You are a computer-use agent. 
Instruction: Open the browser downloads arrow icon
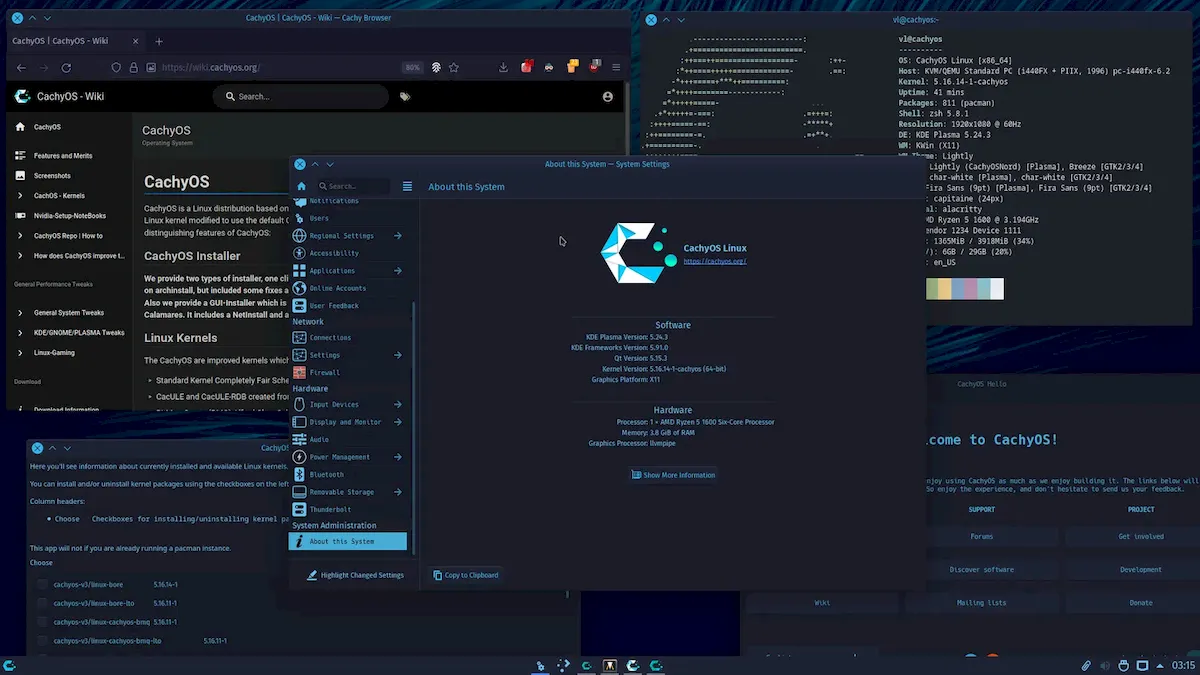(504, 68)
